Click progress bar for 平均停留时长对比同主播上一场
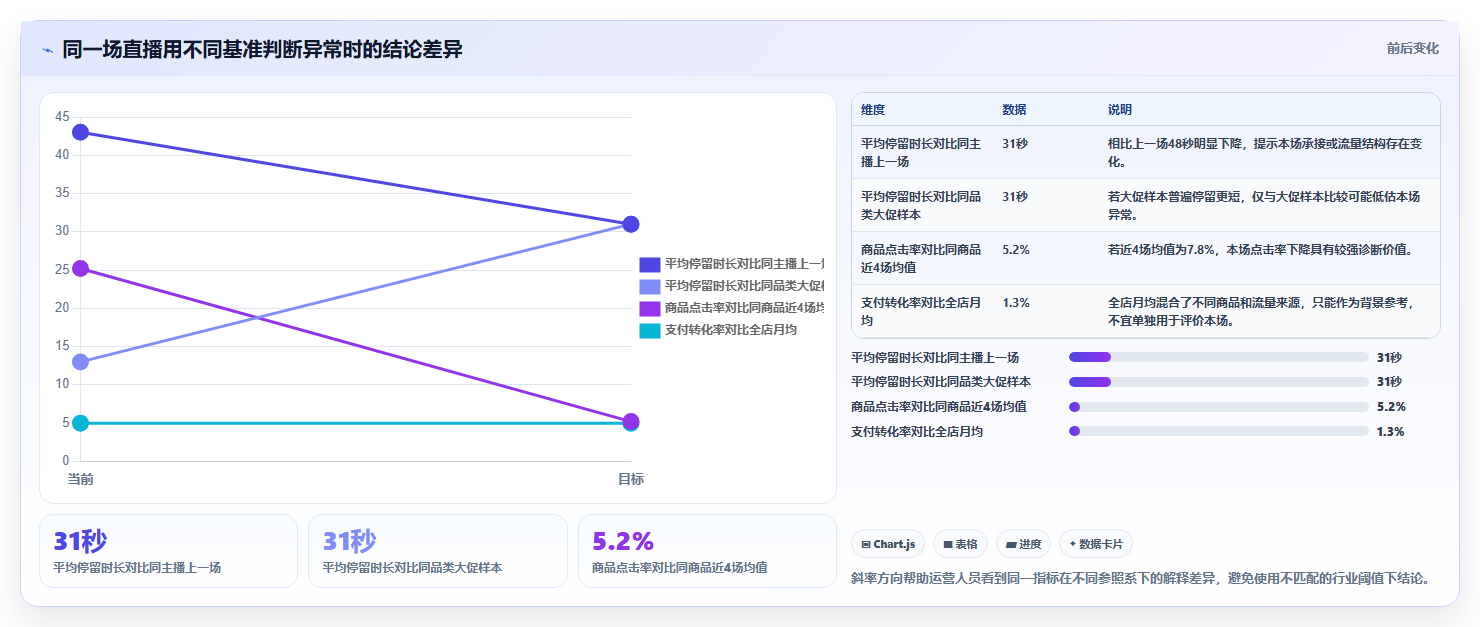1480x627 pixels. (1218, 357)
